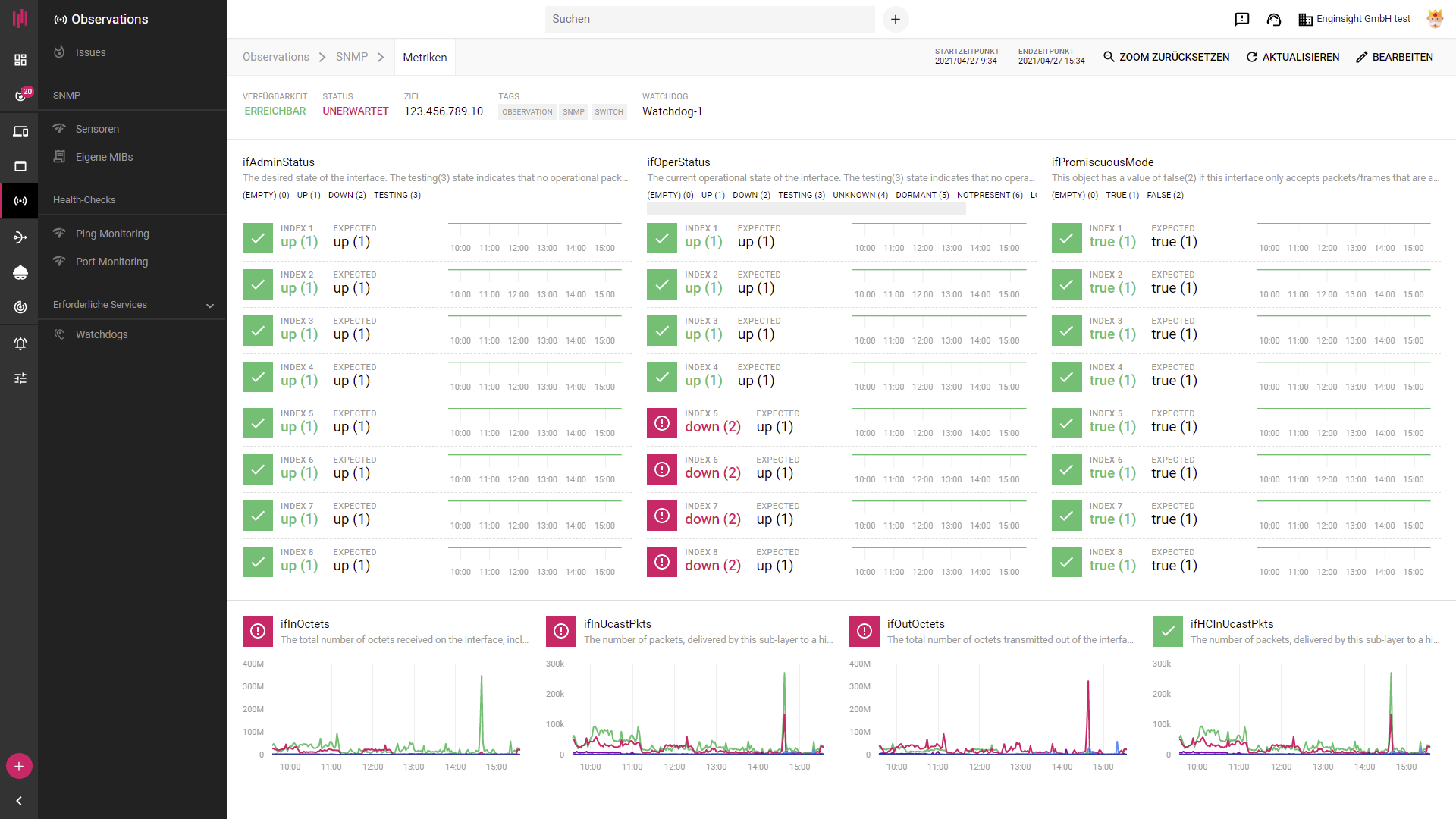Open Enginsight GmbH test organization selector
Image resolution: width=1456 pixels, height=819 pixels.
click(x=1354, y=20)
